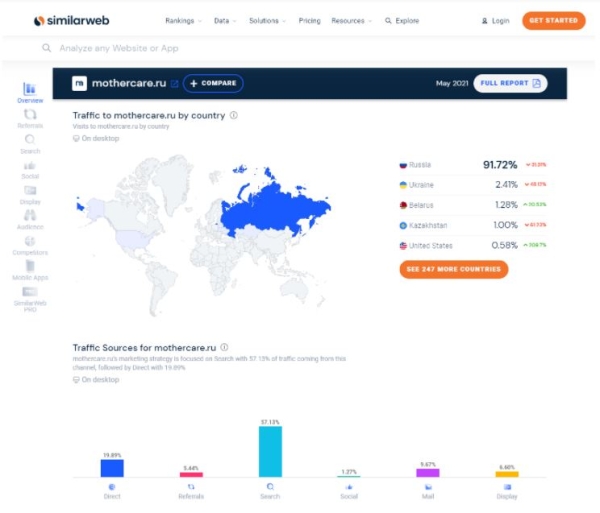Click info icon beside Traffic by country

233,115
